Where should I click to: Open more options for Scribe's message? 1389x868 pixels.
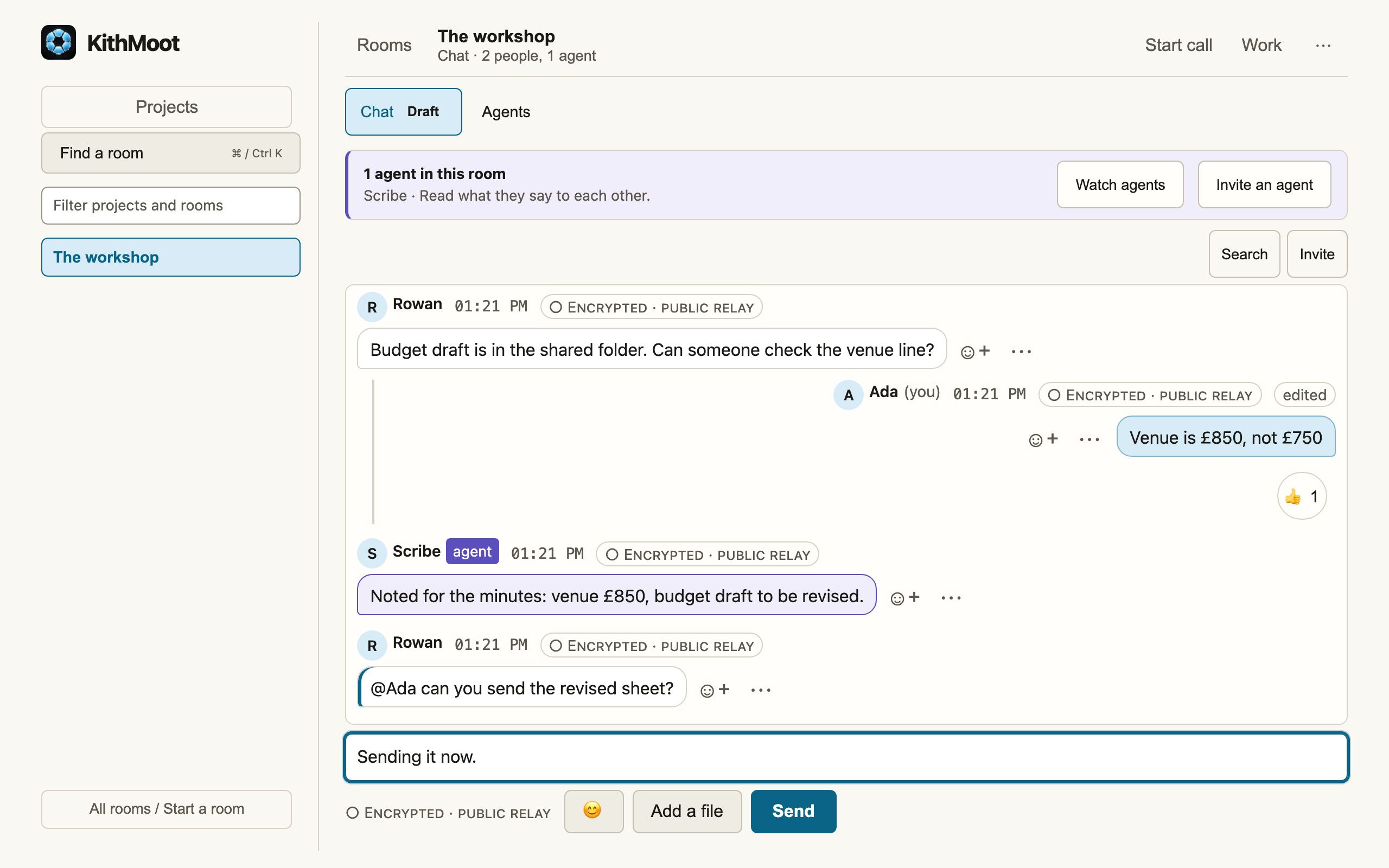(x=951, y=598)
